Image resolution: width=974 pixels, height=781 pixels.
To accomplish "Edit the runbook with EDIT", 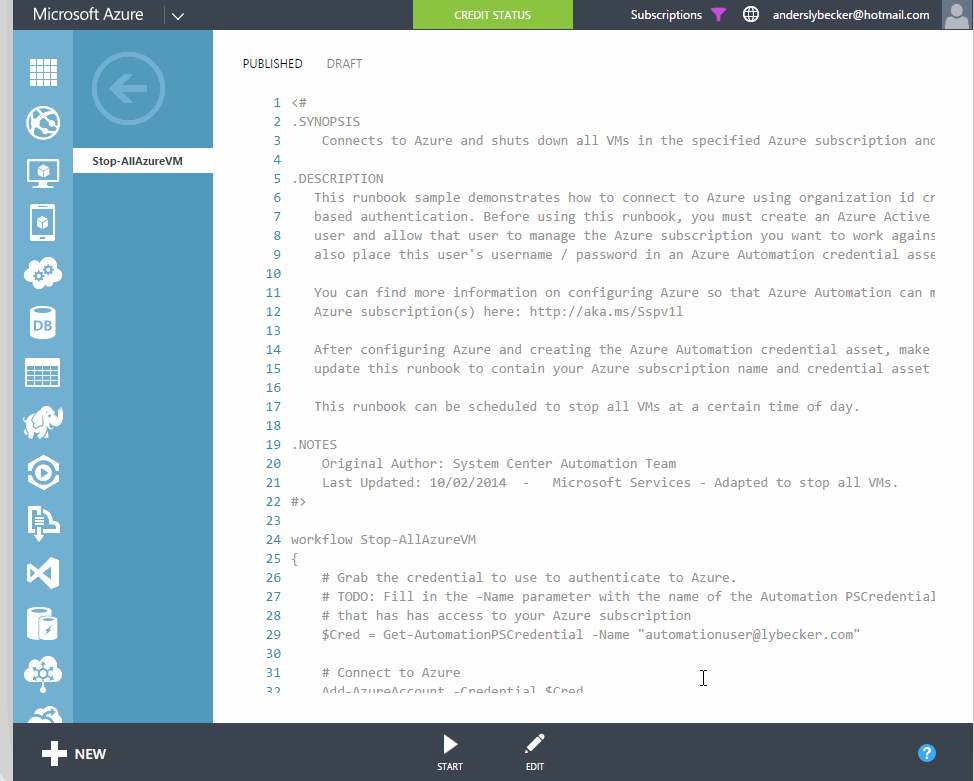I will [535, 752].
